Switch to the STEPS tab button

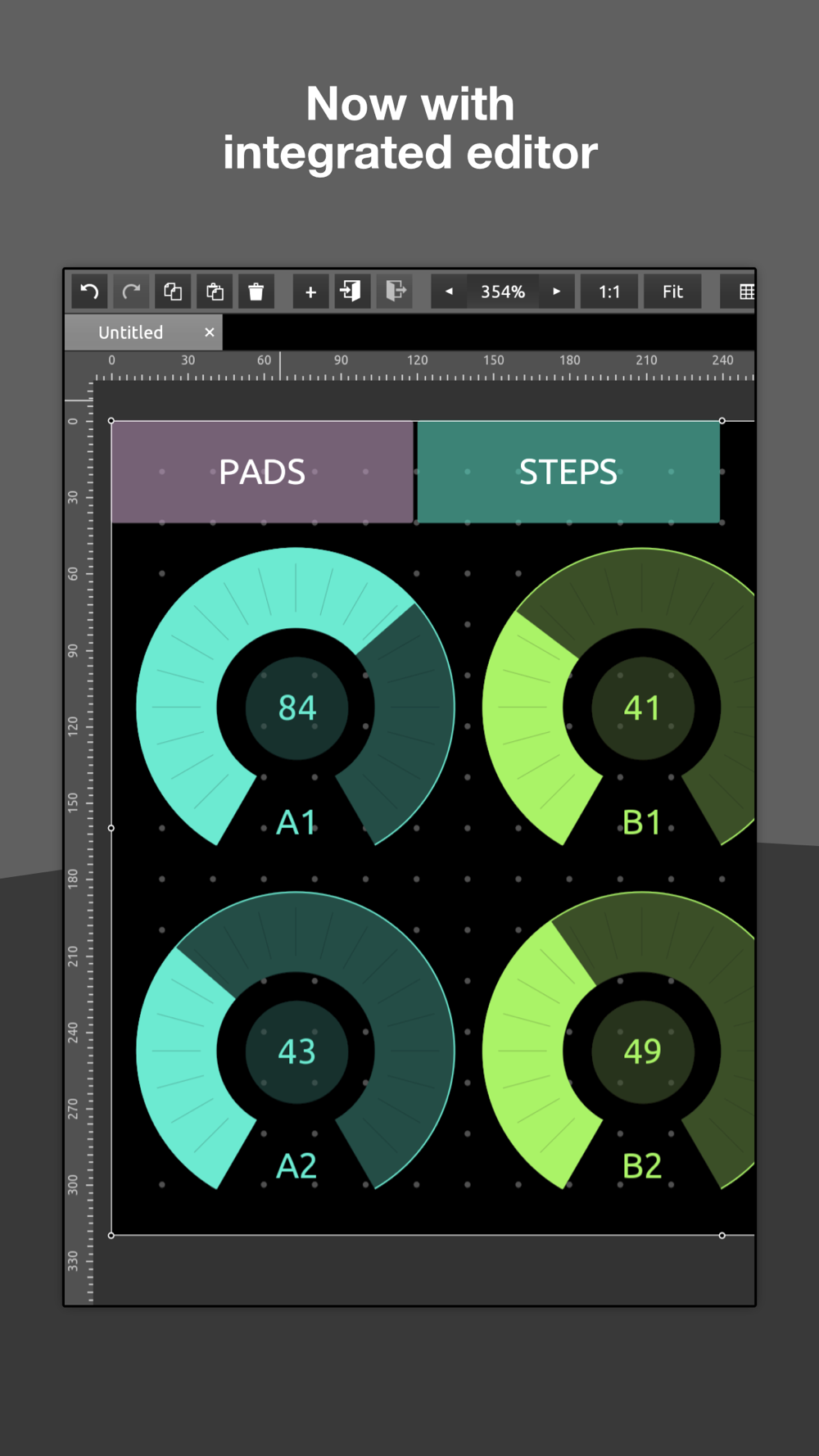coord(568,472)
